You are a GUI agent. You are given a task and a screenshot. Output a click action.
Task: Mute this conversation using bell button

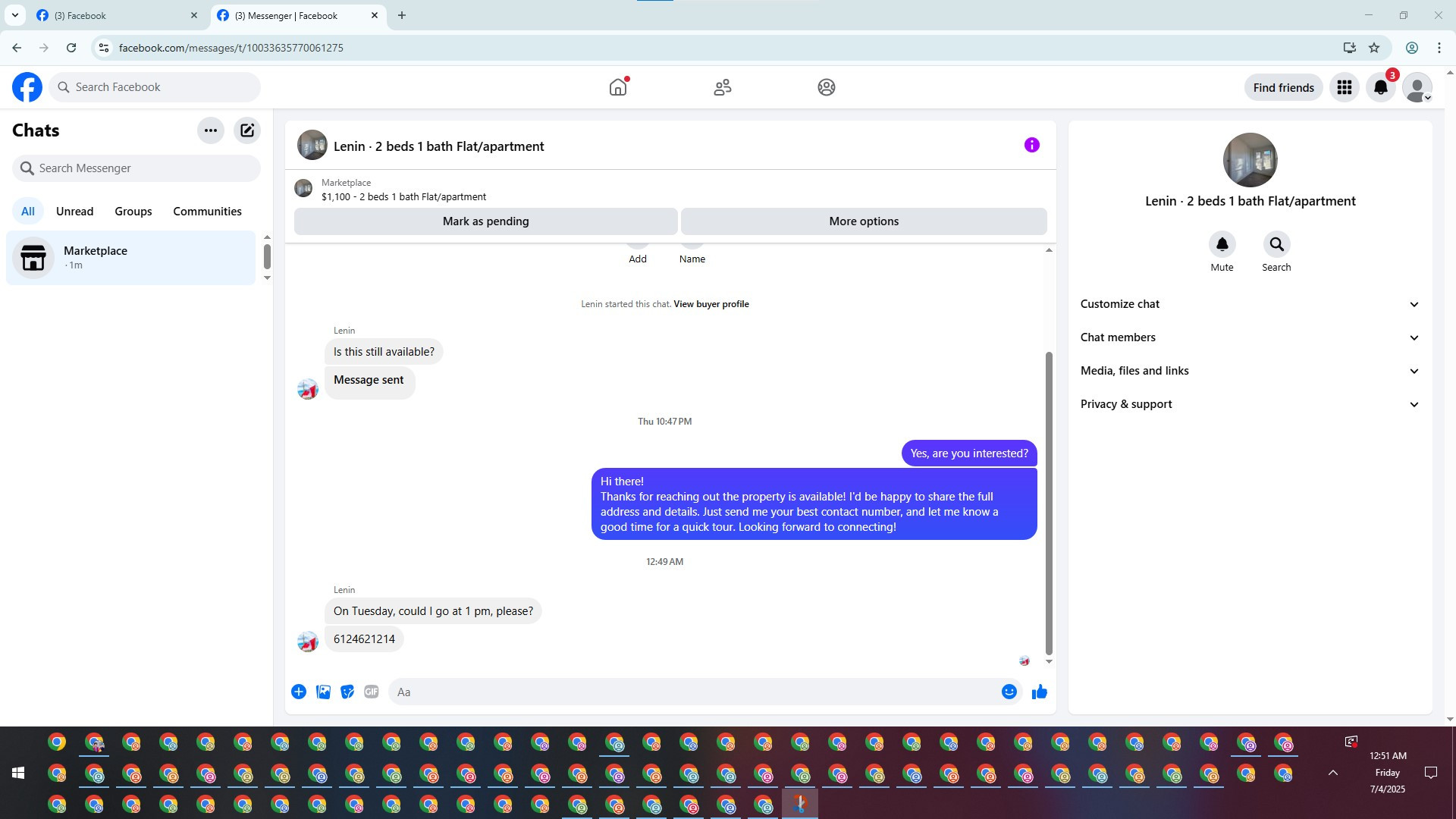pyautogui.click(x=1222, y=245)
